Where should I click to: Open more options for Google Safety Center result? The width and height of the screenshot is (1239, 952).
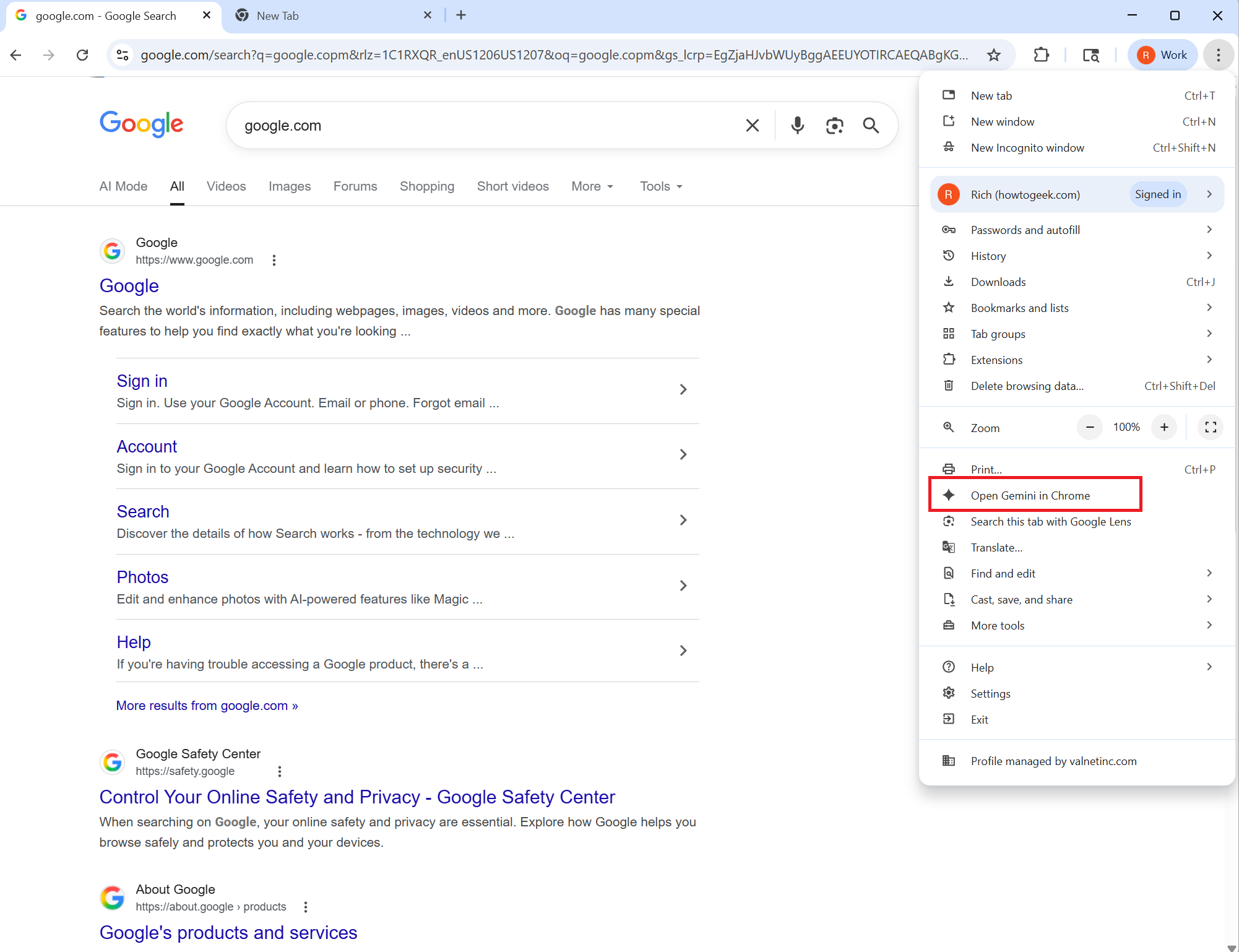coord(280,771)
